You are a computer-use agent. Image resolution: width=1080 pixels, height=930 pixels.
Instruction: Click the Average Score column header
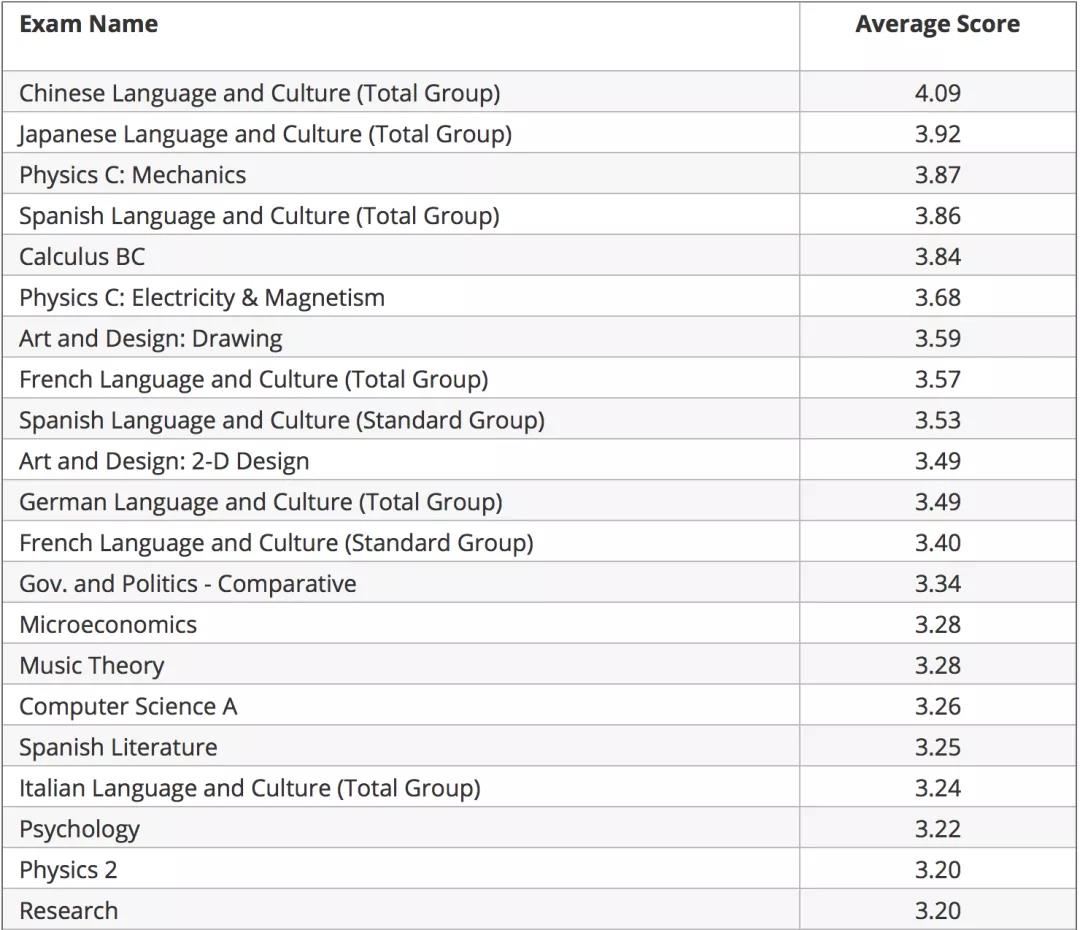[937, 25]
